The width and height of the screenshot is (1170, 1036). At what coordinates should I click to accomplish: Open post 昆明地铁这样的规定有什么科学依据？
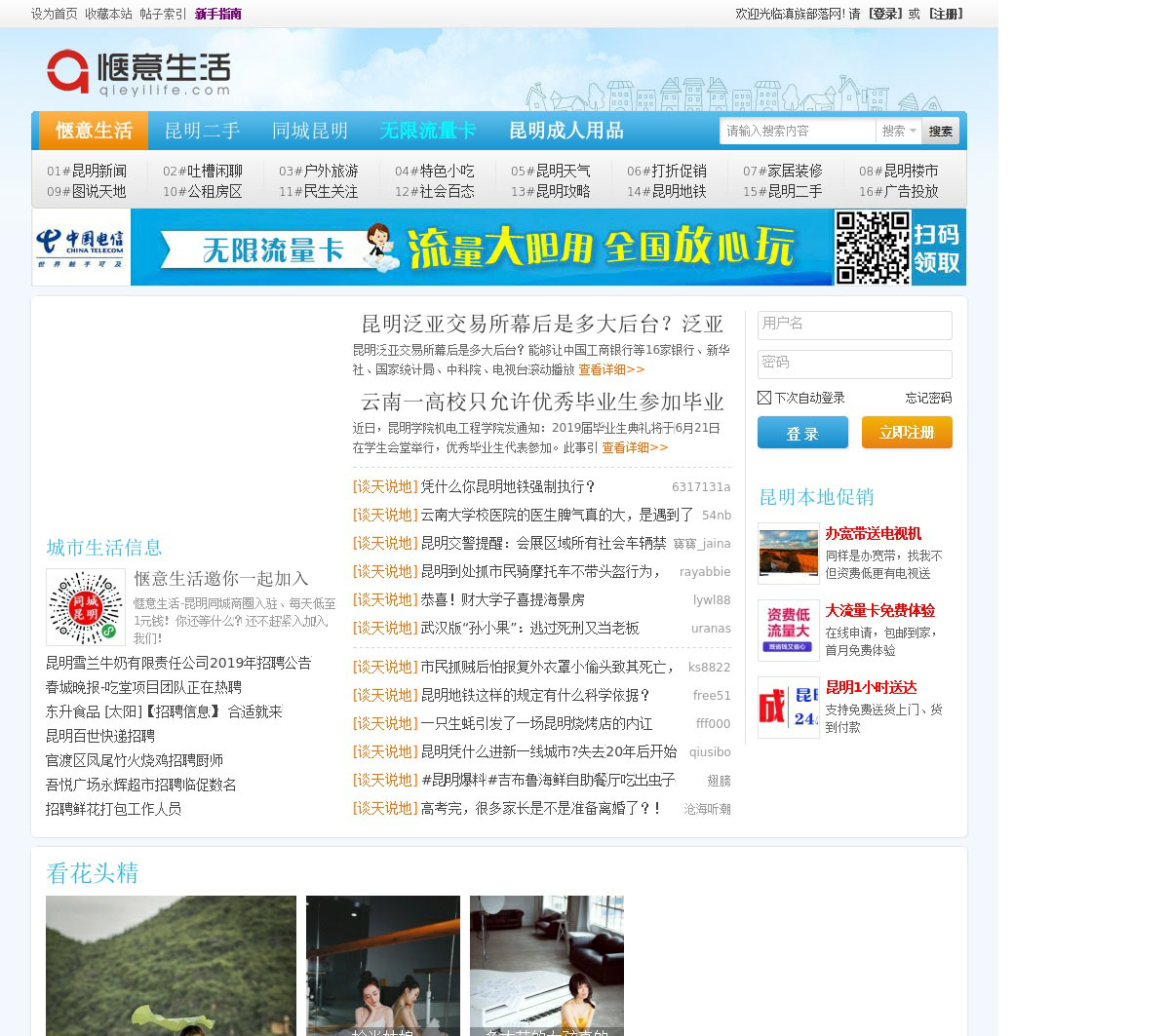click(x=535, y=695)
